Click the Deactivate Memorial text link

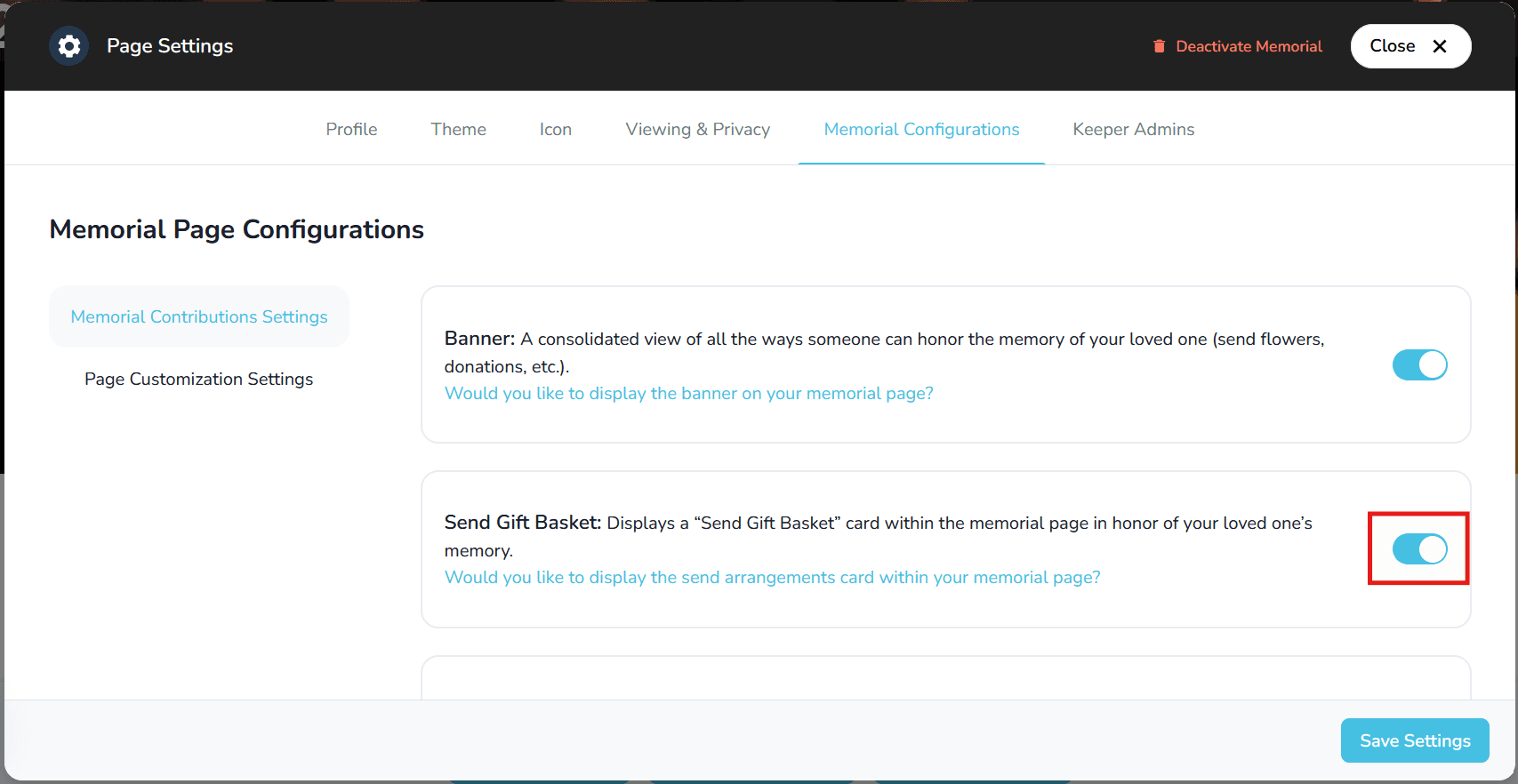coord(1249,46)
